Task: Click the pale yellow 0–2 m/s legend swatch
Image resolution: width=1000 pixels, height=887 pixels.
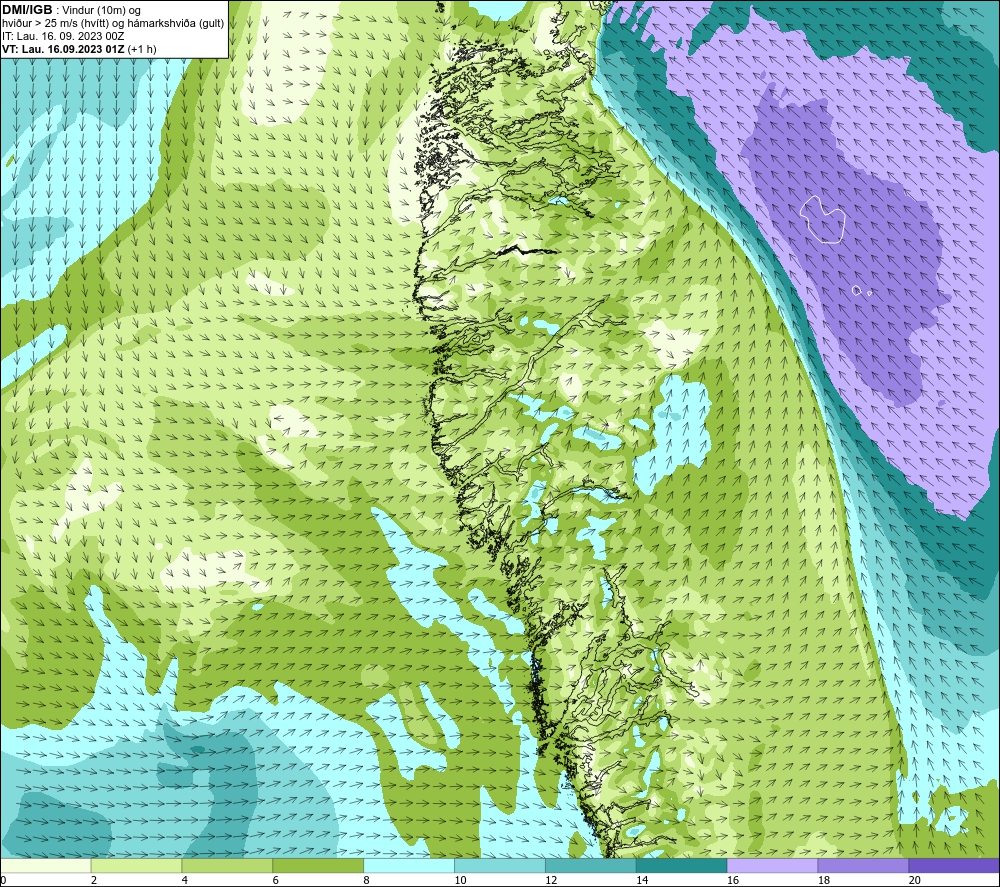Action: pyautogui.click(x=46, y=865)
